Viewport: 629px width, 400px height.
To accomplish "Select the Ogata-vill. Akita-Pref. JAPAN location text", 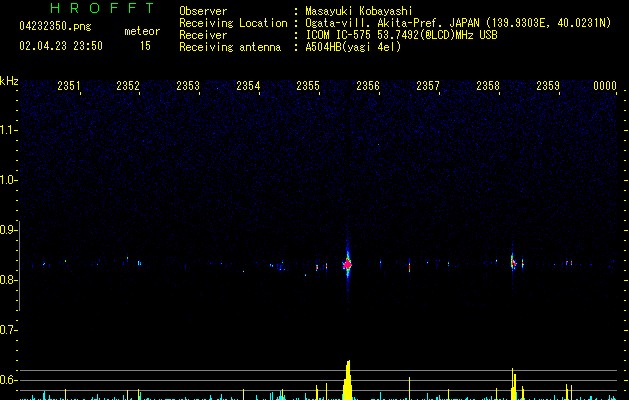I will click(x=458, y=23).
